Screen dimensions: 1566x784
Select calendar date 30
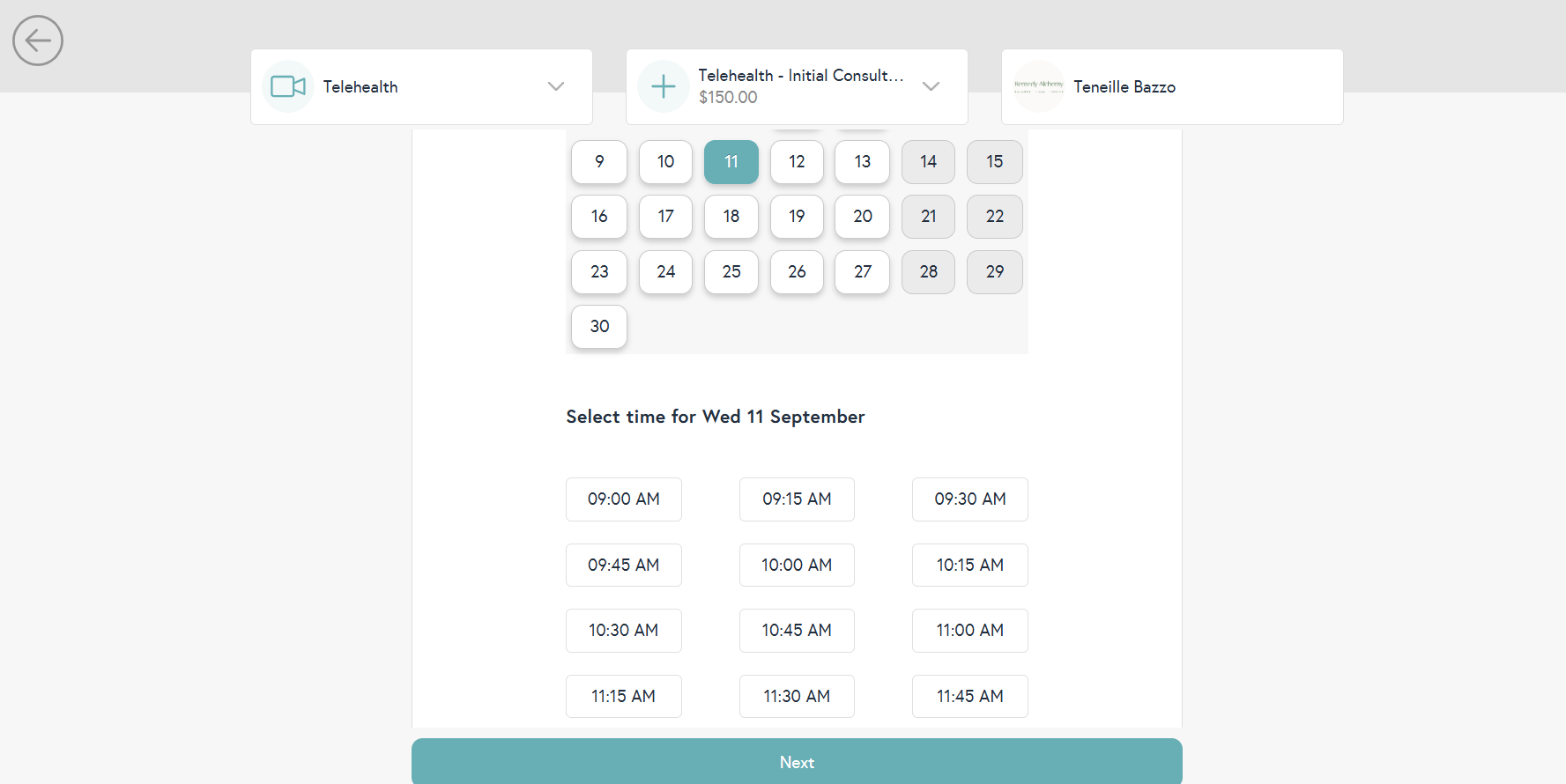tap(599, 327)
